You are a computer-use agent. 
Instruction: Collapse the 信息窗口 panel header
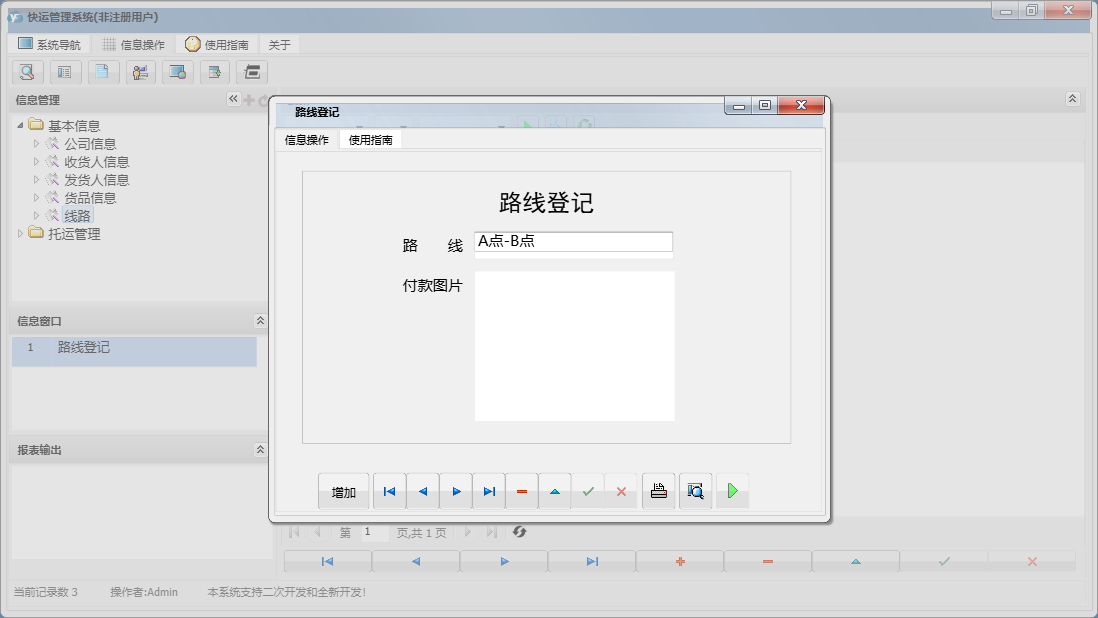(x=259, y=320)
